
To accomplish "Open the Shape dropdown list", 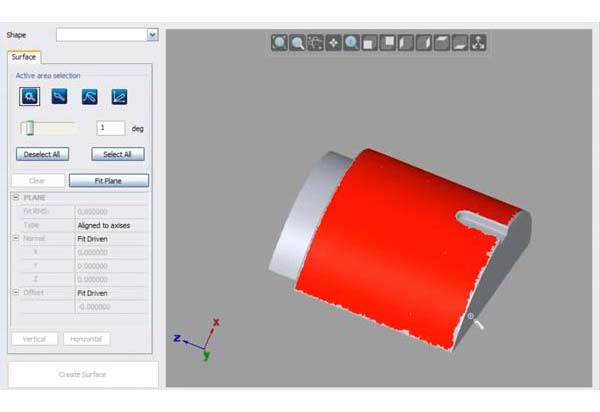I will (x=152, y=35).
